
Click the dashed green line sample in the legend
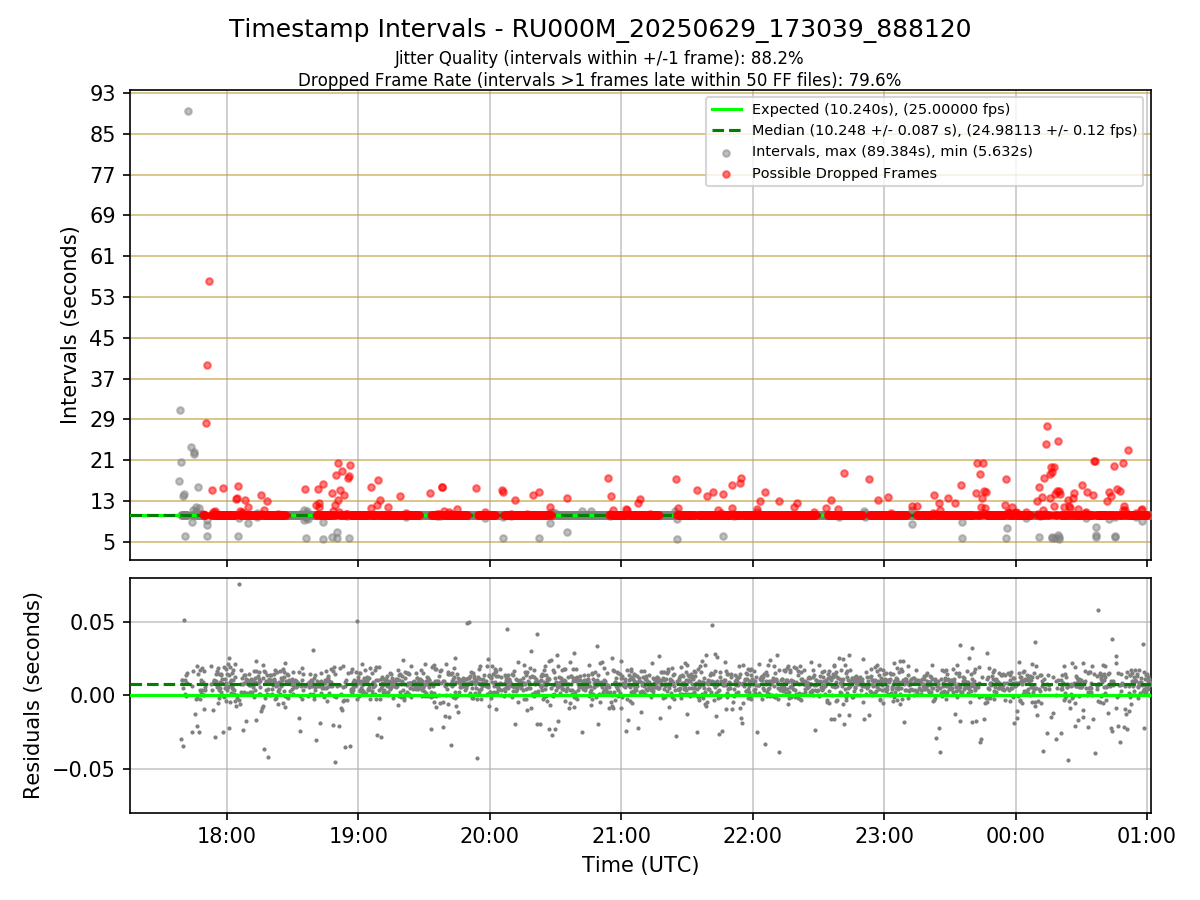[x=727, y=130]
